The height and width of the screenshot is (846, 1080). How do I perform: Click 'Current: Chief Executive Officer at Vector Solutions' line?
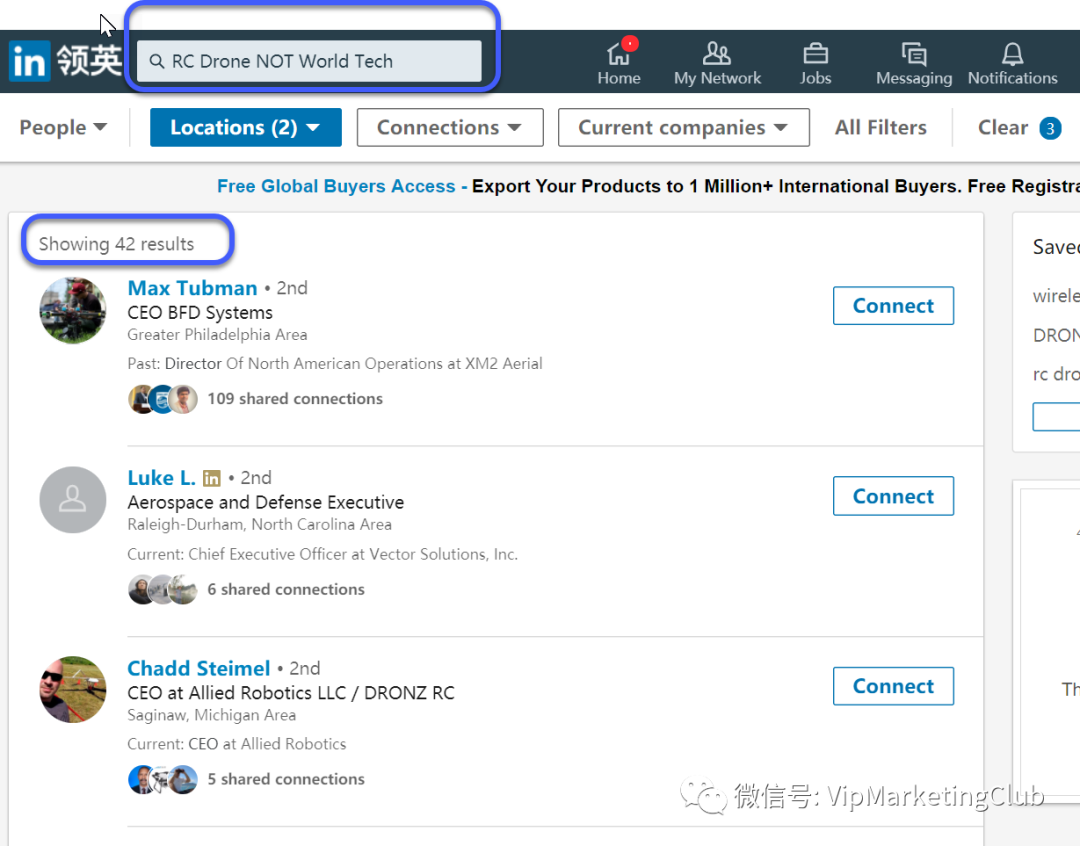(x=322, y=555)
